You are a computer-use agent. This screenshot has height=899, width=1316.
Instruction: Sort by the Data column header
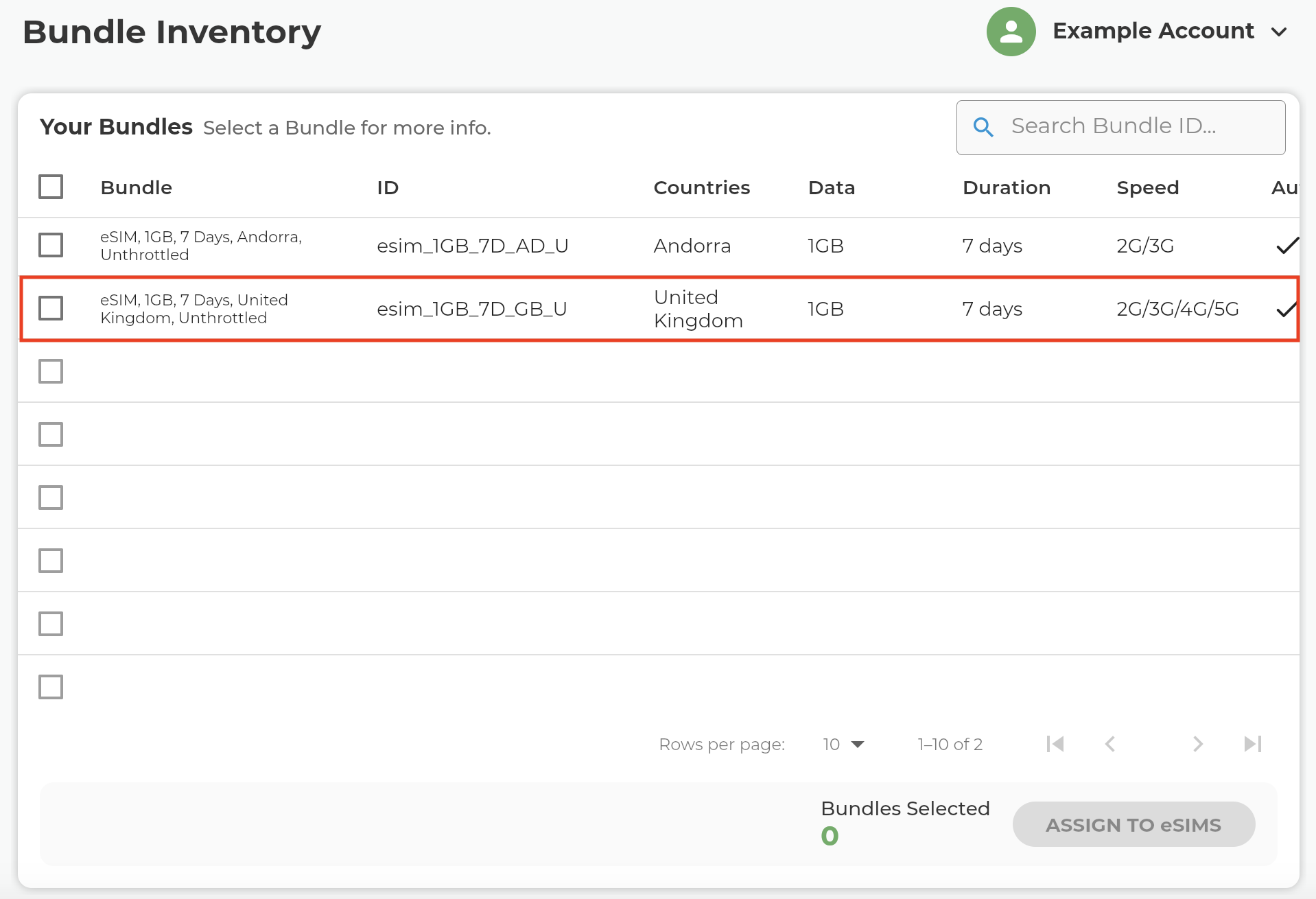click(x=832, y=187)
